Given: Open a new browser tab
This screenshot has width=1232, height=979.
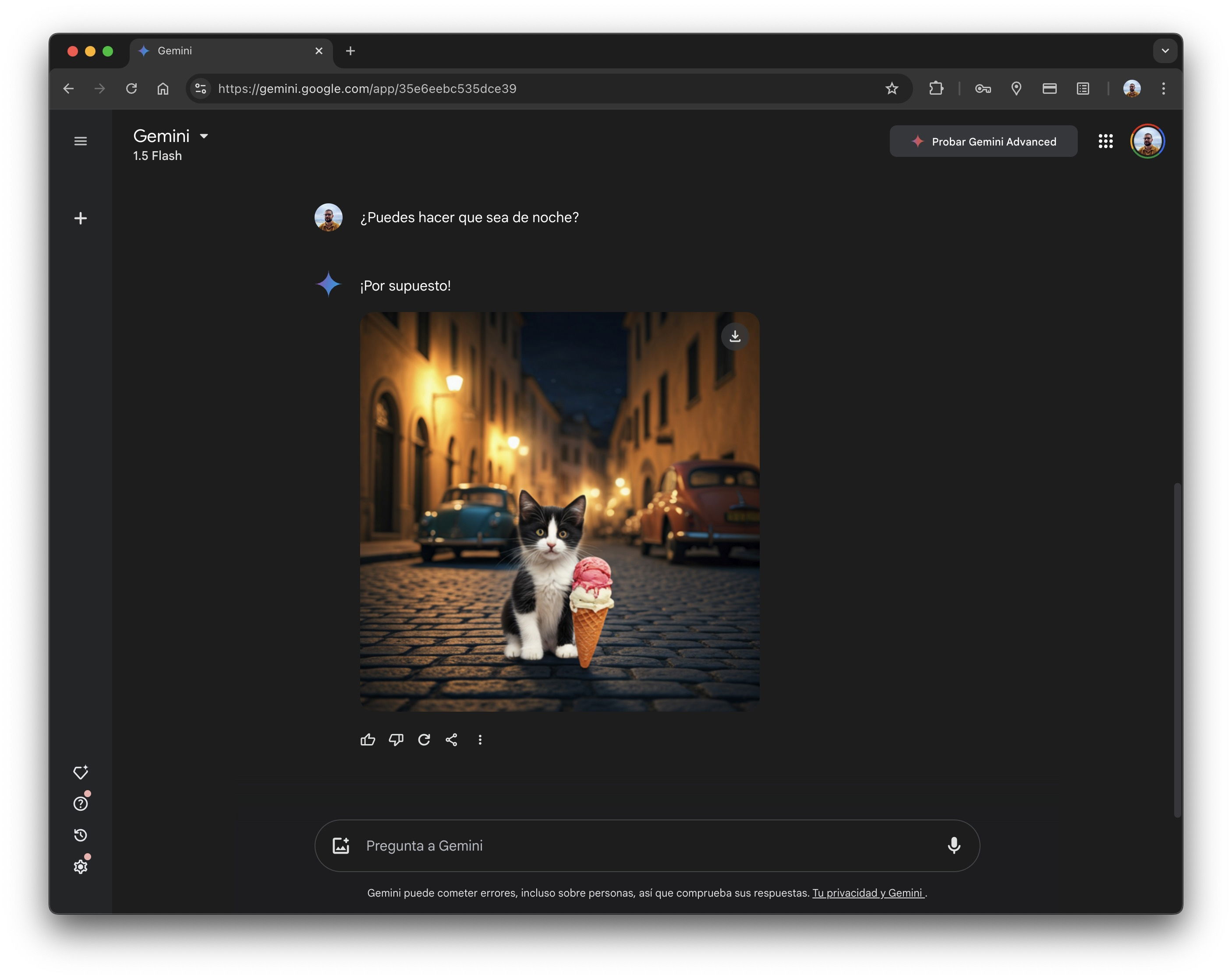Looking at the screenshot, I should 350,51.
